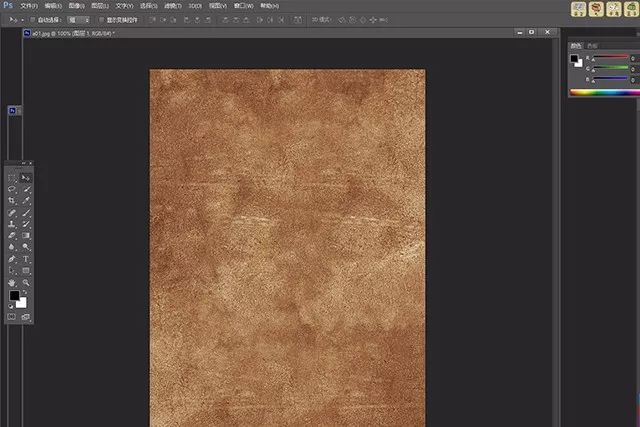640x427 pixels.
Task: Select the Hand tool
Action: pos(12,283)
